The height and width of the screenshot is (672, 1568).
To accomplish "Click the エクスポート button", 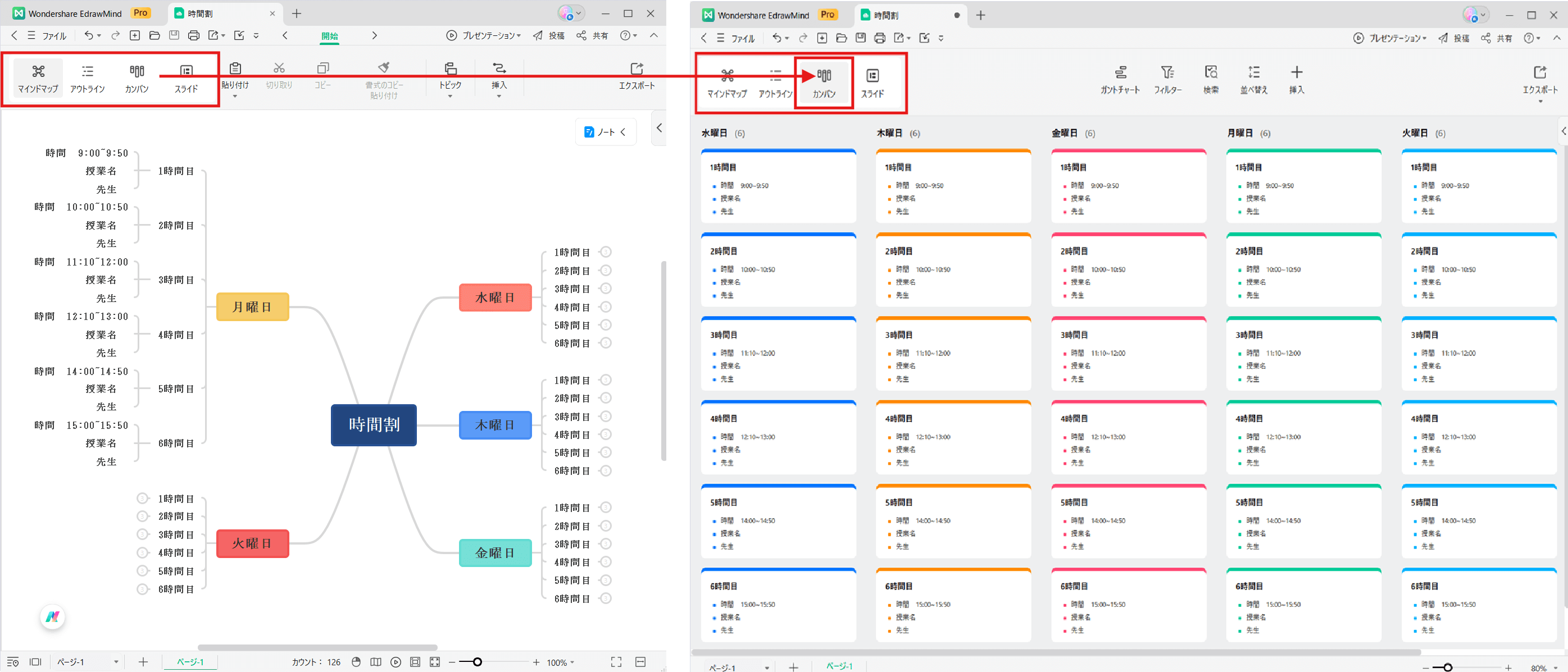I will click(x=636, y=76).
